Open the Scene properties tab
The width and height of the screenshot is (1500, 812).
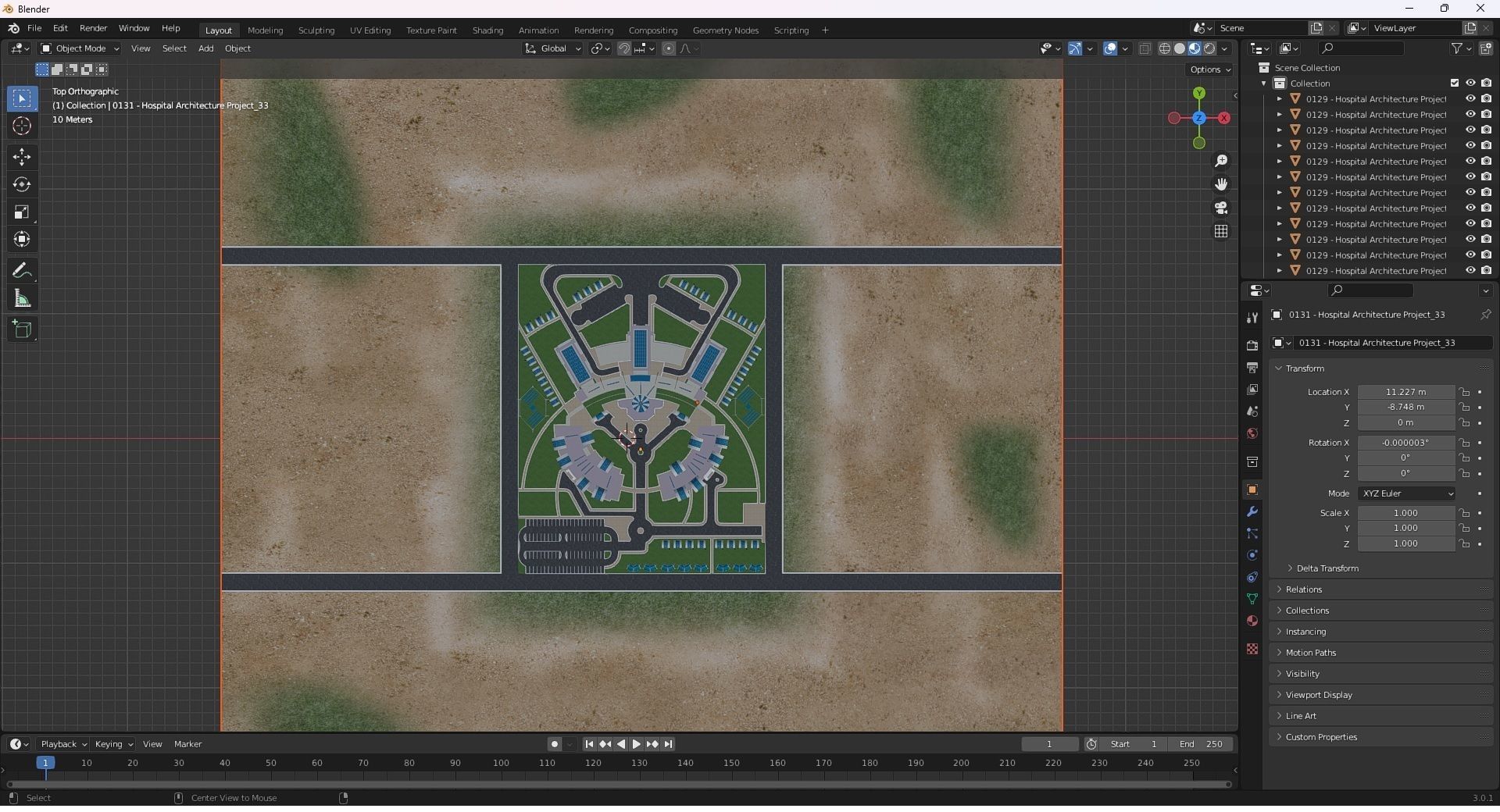pos(1252,411)
